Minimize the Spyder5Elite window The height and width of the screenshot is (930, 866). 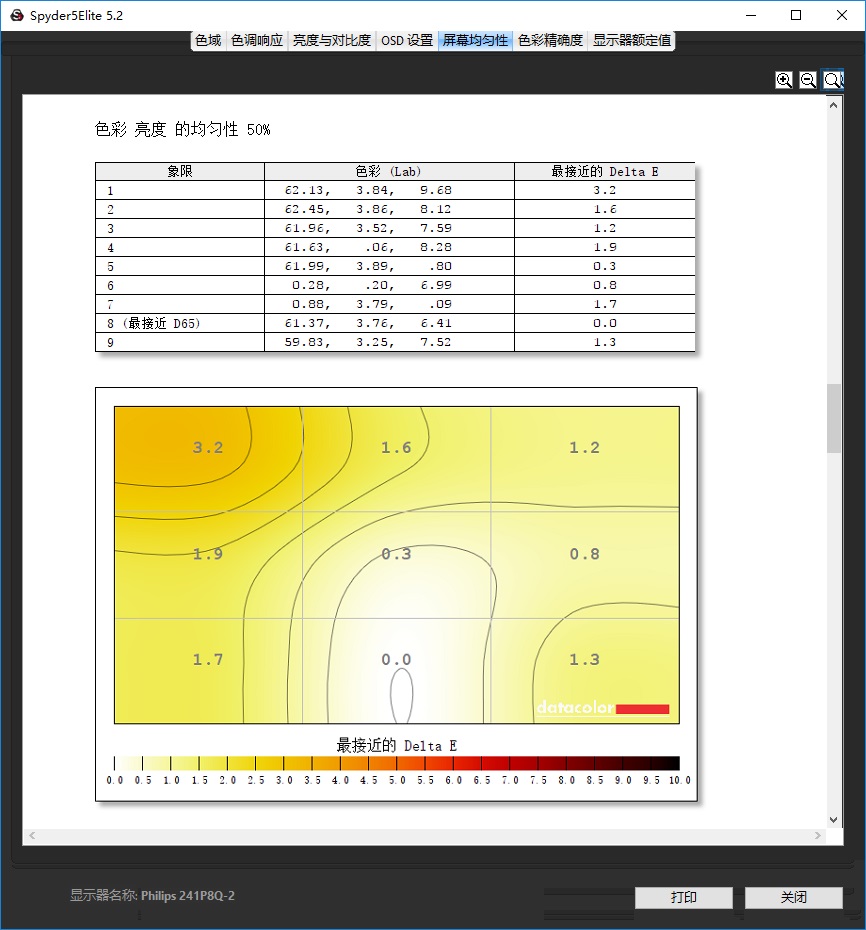[751, 15]
